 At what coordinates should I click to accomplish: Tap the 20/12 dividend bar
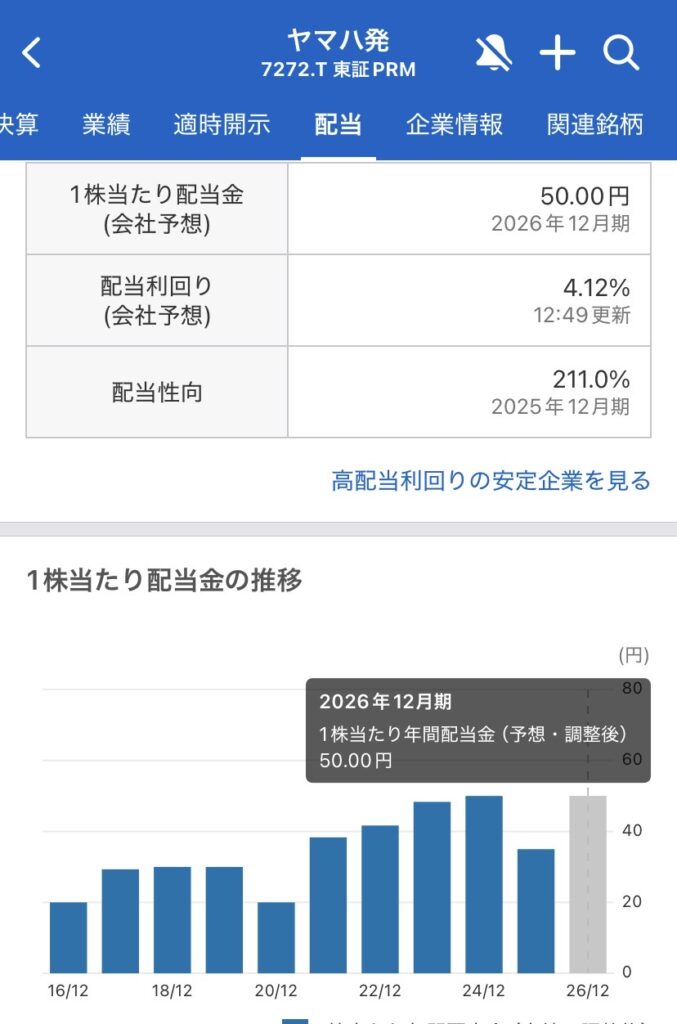tap(276, 937)
